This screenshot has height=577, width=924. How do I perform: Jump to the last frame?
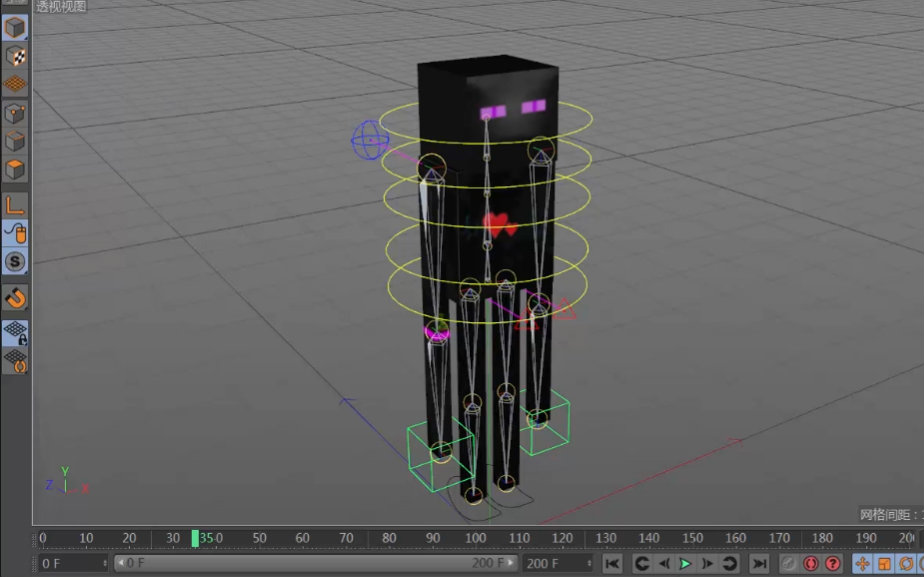(758, 564)
